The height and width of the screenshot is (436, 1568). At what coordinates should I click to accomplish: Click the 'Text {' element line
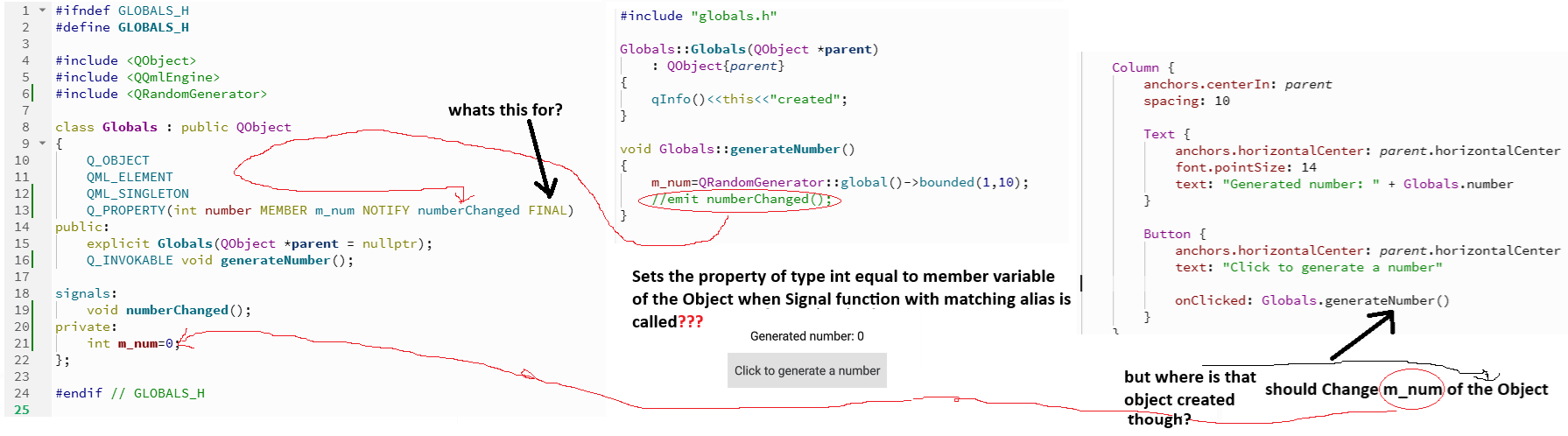click(1167, 134)
